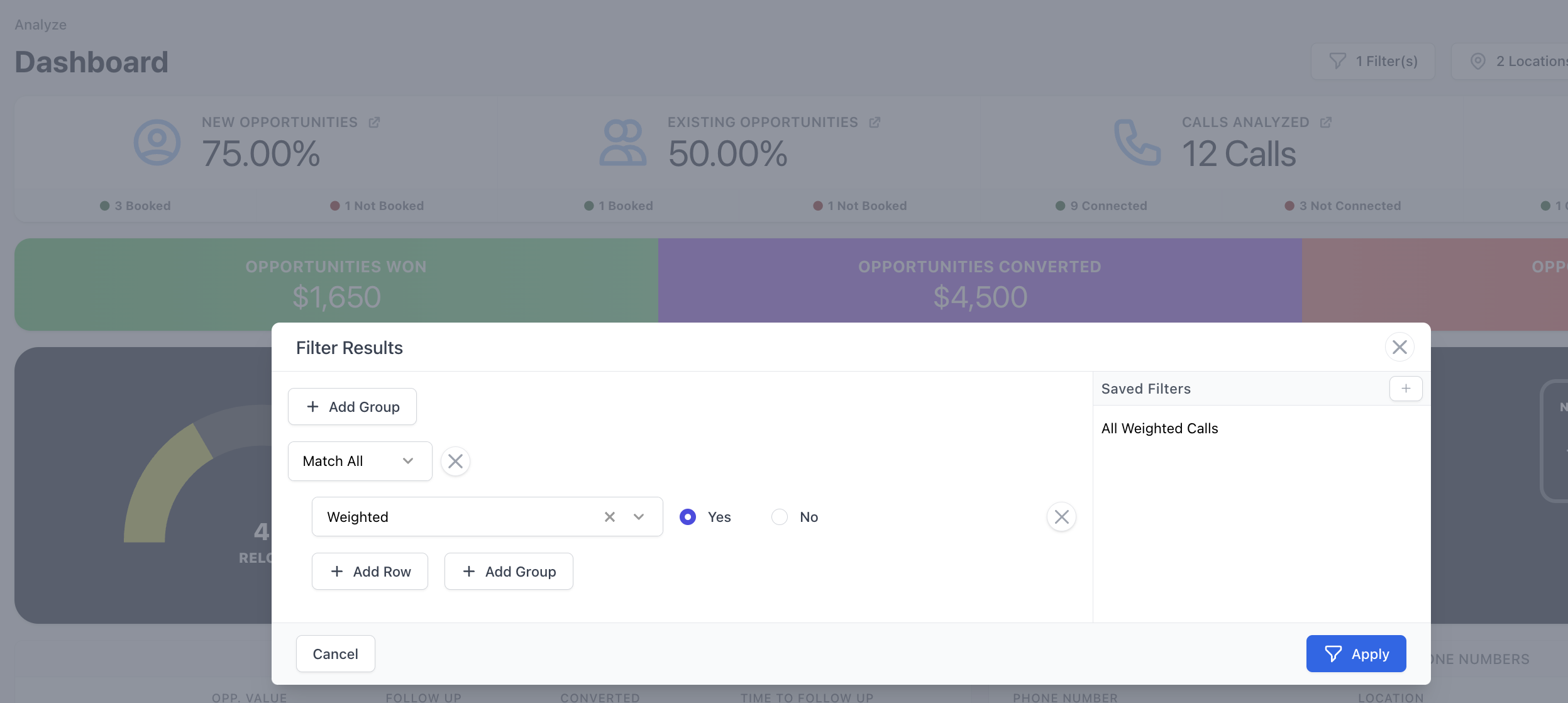Viewport: 1568px width, 703px height.
Task: Open the 1 Filter(s) button
Action: 1373,62
